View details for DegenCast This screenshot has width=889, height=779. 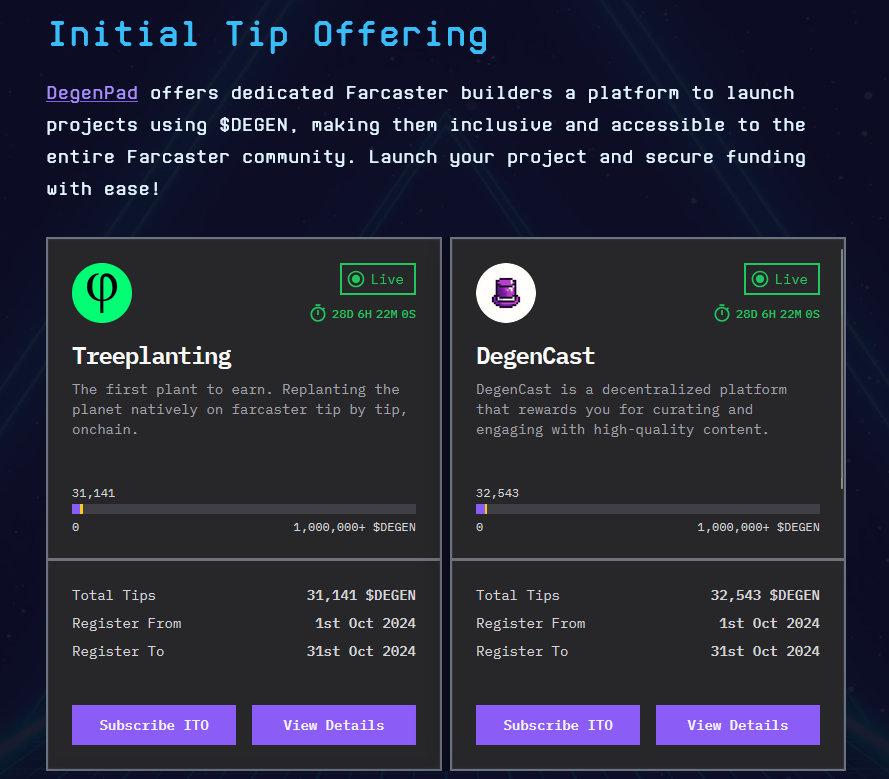click(738, 725)
